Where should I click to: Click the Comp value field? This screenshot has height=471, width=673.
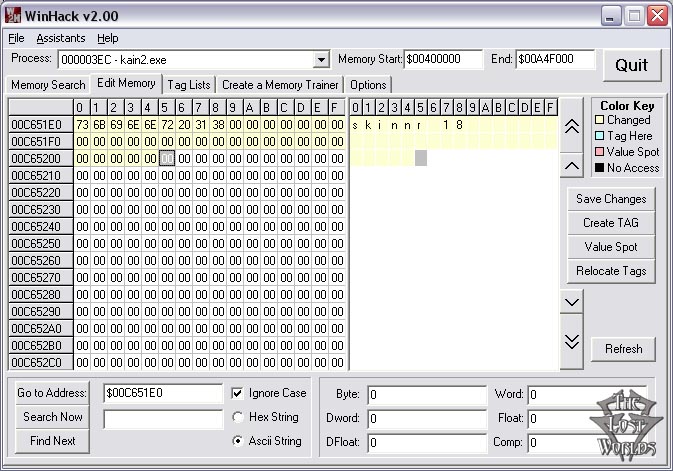(x=586, y=443)
